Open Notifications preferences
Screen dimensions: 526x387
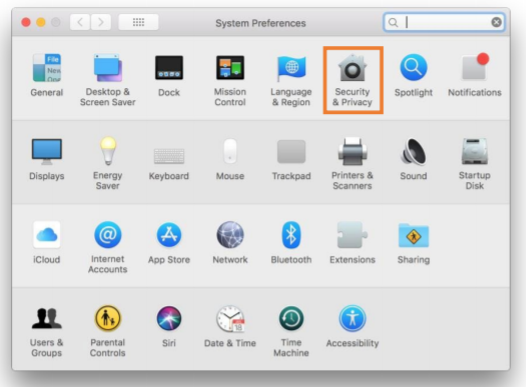coord(475,75)
